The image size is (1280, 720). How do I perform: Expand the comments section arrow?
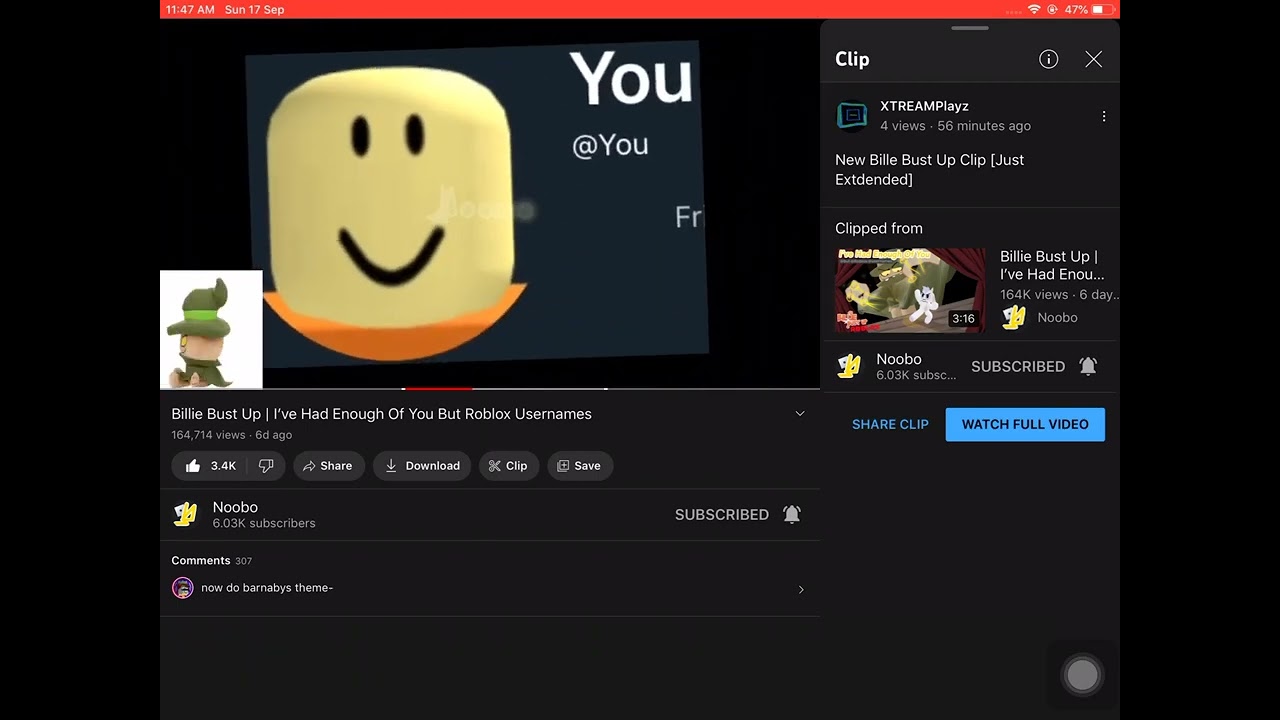tap(800, 589)
